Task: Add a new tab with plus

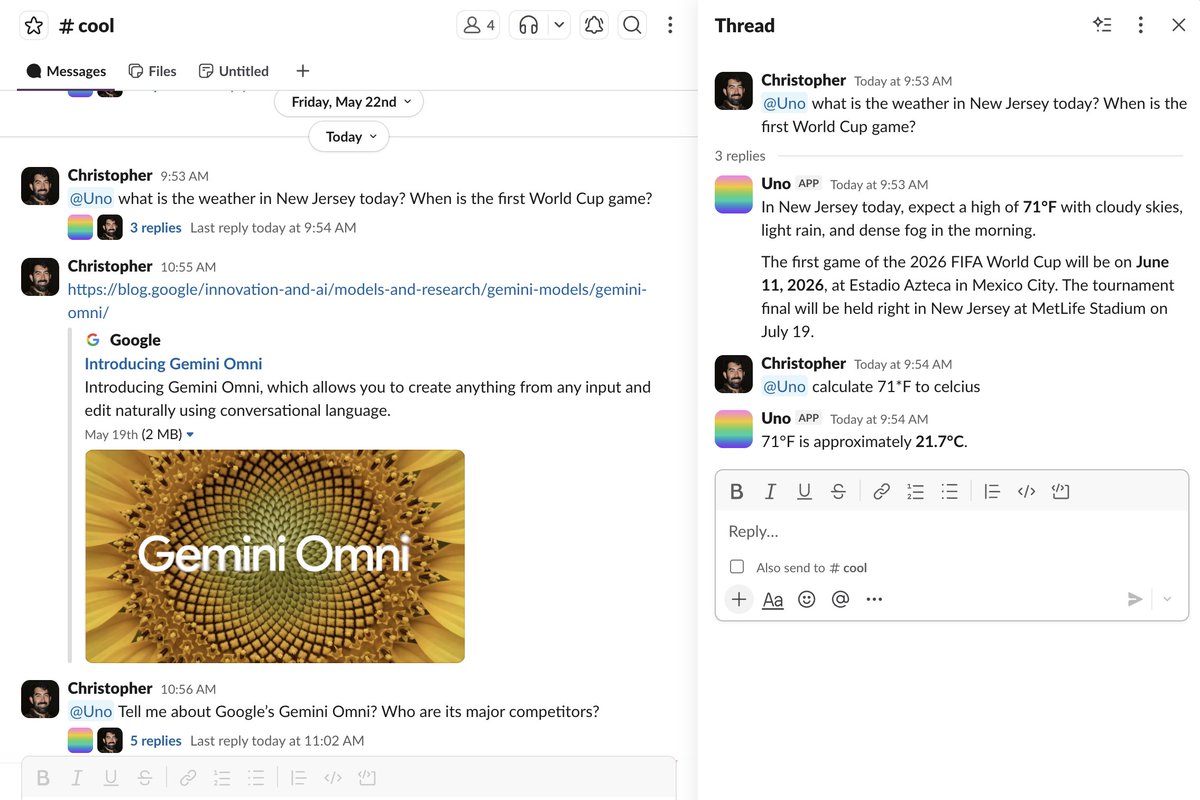Action: pyautogui.click(x=303, y=71)
